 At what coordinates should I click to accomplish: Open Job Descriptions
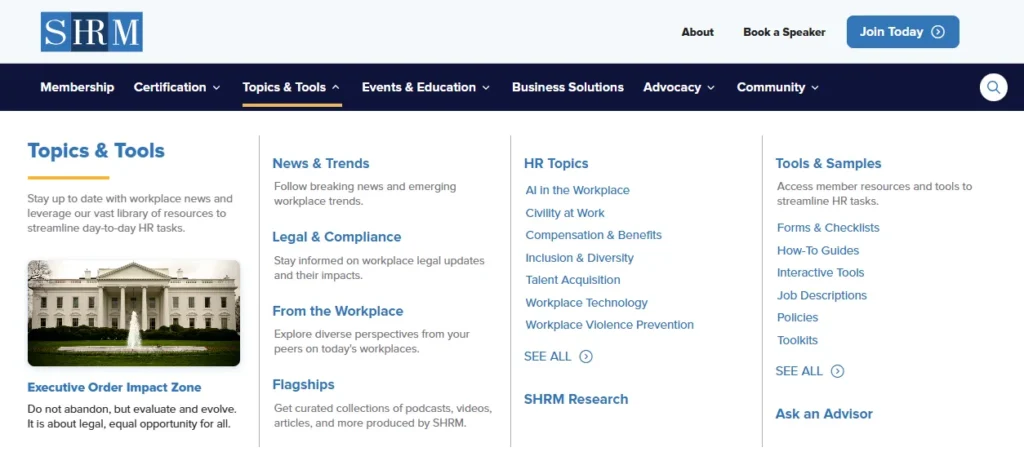point(822,296)
